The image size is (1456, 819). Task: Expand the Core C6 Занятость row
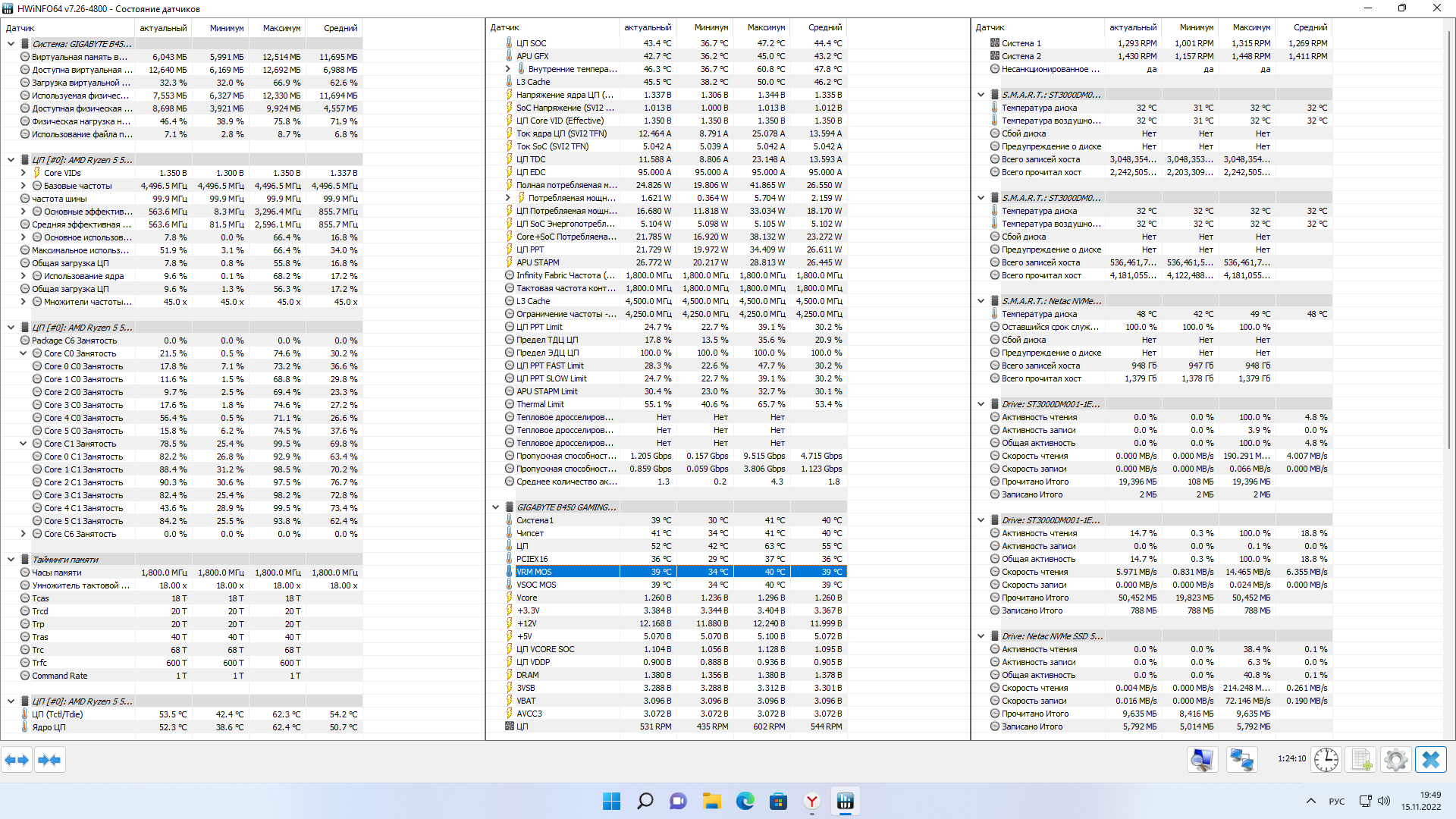[x=23, y=534]
